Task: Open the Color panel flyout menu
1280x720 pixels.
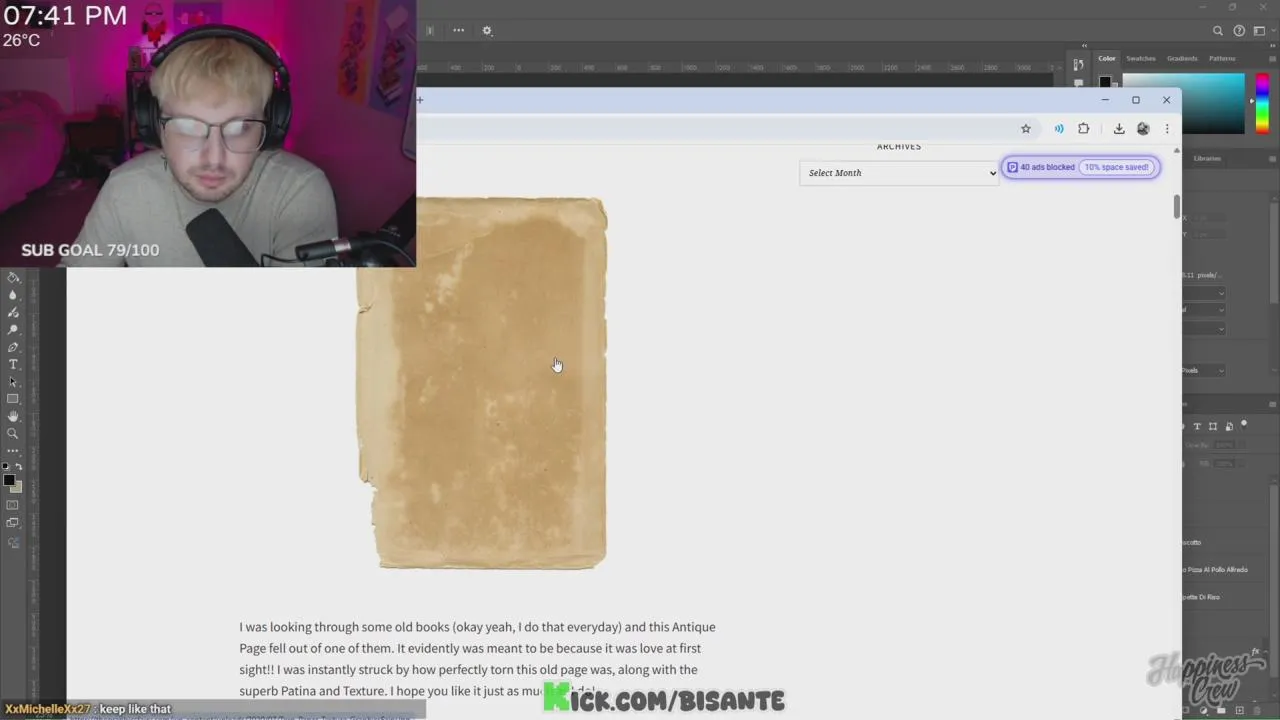Action: (x=1272, y=58)
